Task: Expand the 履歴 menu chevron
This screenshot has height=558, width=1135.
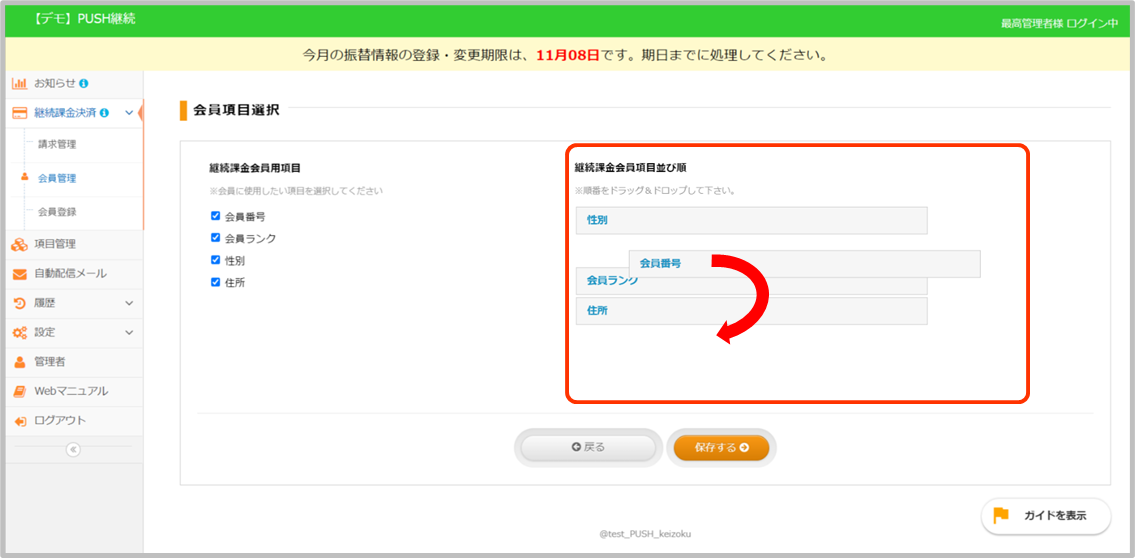Action: click(x=129, y=303)
